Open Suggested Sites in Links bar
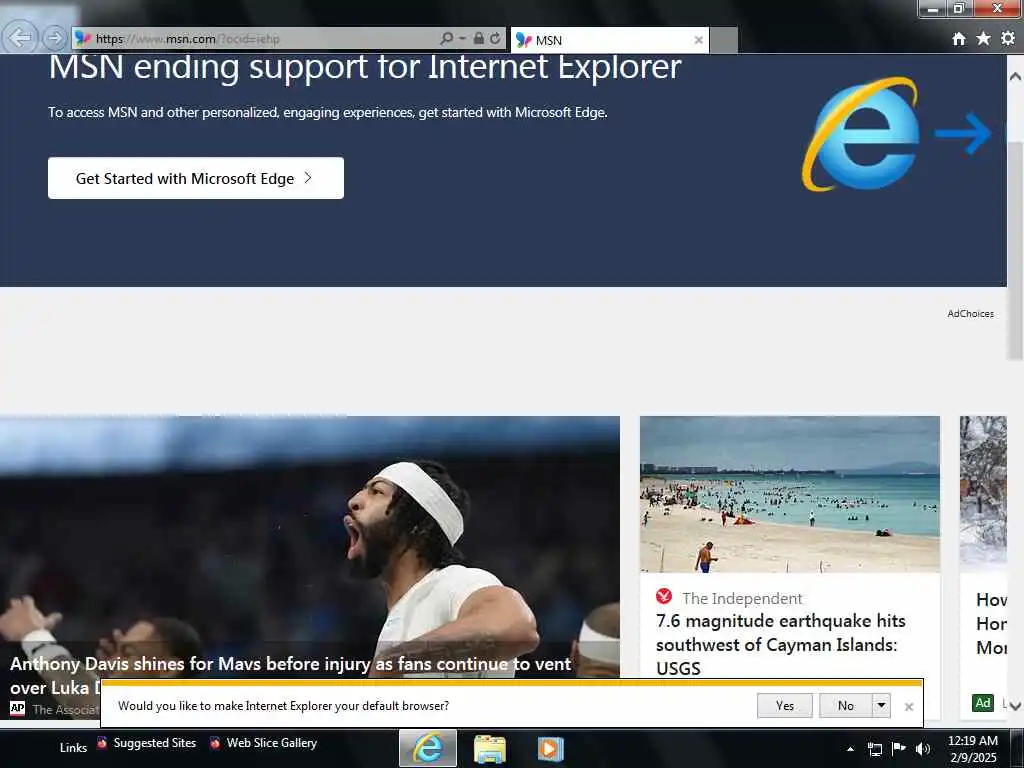The image size is (1024, 768). [x=146, y=743]
